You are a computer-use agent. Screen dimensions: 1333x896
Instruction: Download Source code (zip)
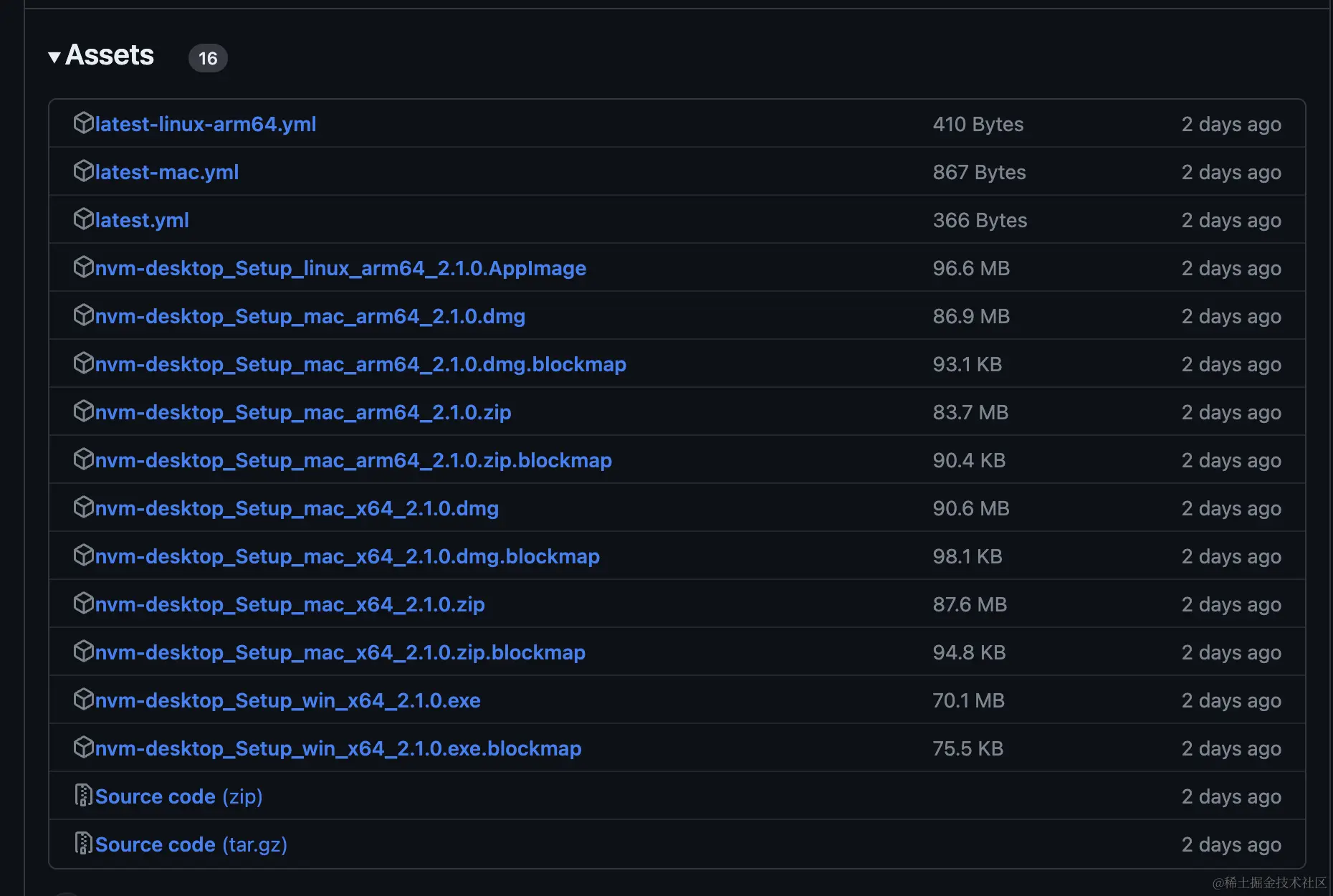point(179,796)
